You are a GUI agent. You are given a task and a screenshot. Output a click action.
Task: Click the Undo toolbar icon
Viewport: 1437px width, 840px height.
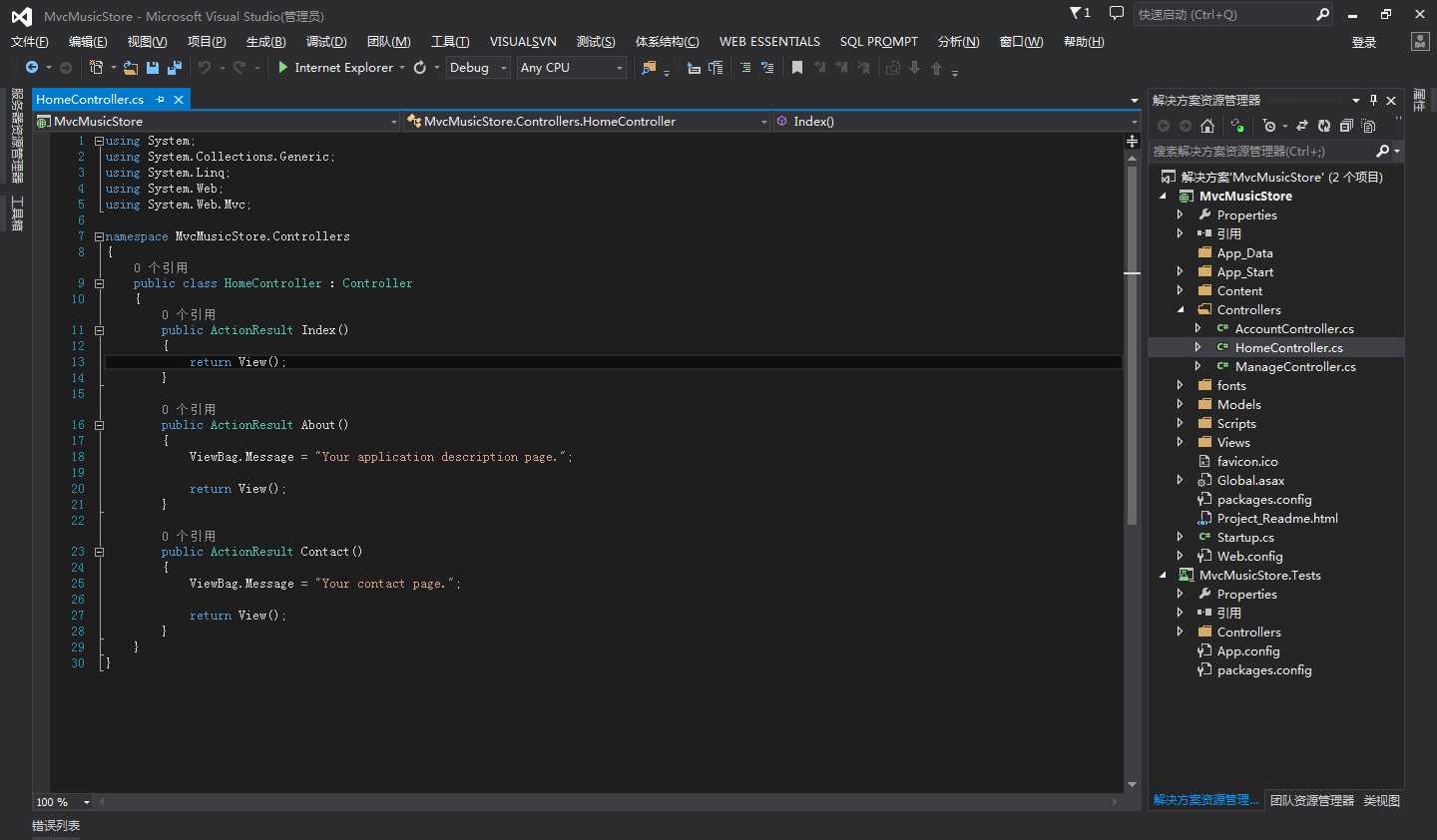204,68
